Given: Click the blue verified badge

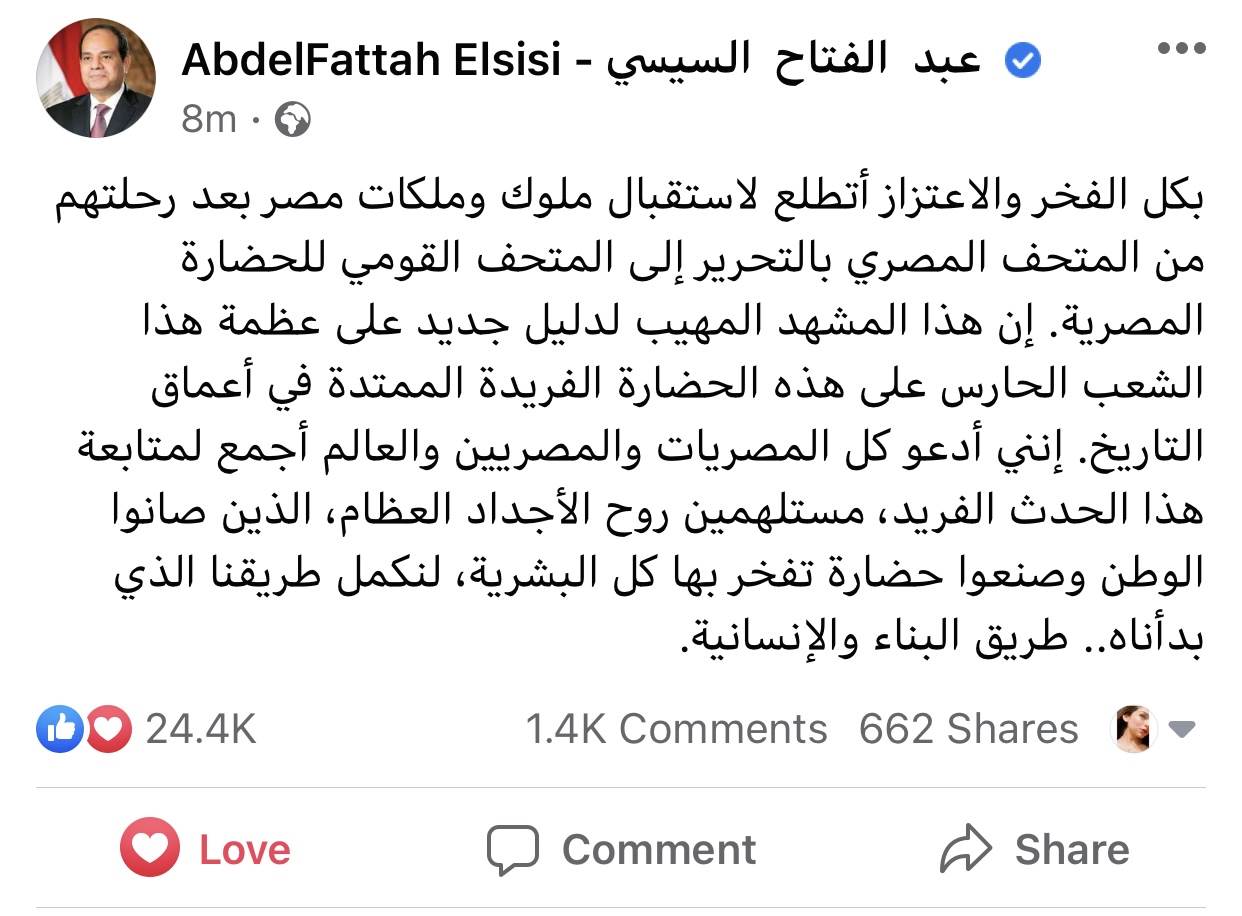Looking at the screenshot, I should 1022,62.
